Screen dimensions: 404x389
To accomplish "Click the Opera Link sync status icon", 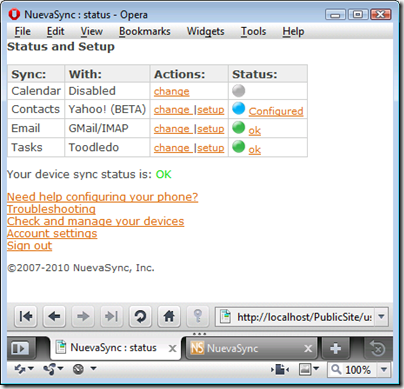I will tap(20, 369).
